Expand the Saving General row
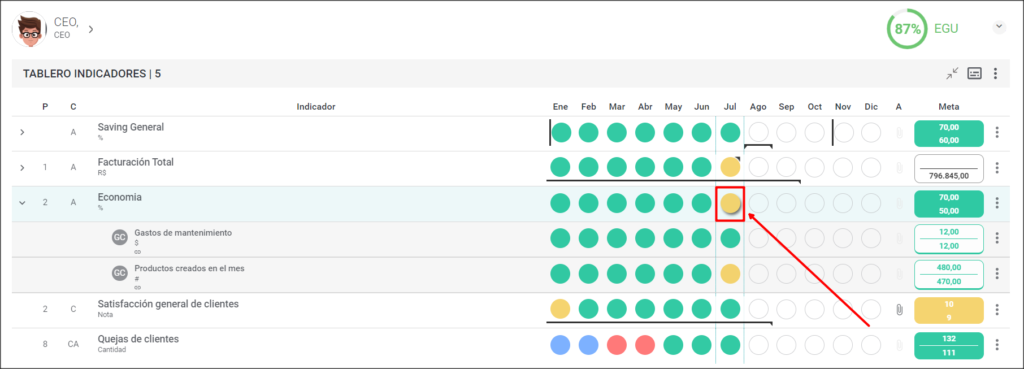 (22, 133)
